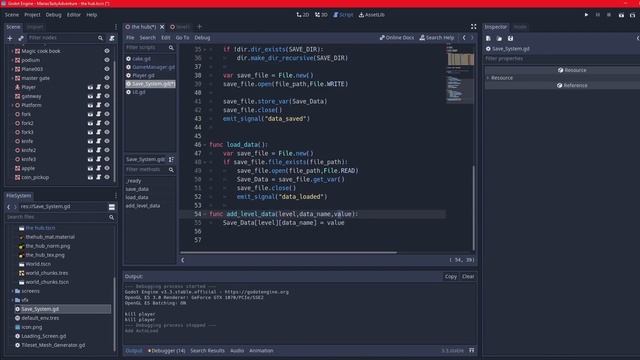
Task: Go to next edited script arrow
Action: click(472, 38)
